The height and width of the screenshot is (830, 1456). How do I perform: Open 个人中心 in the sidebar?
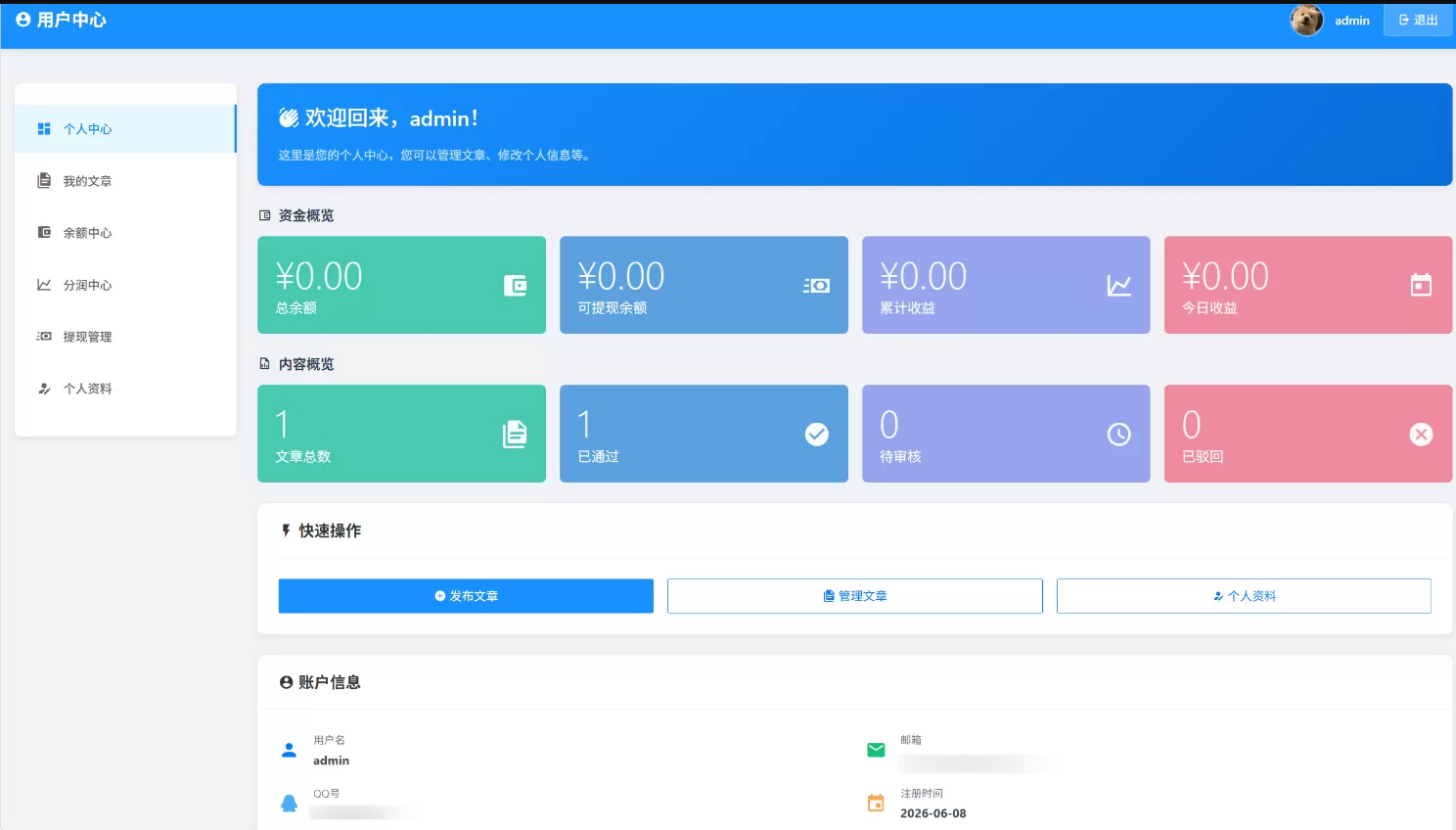(125, 128)
